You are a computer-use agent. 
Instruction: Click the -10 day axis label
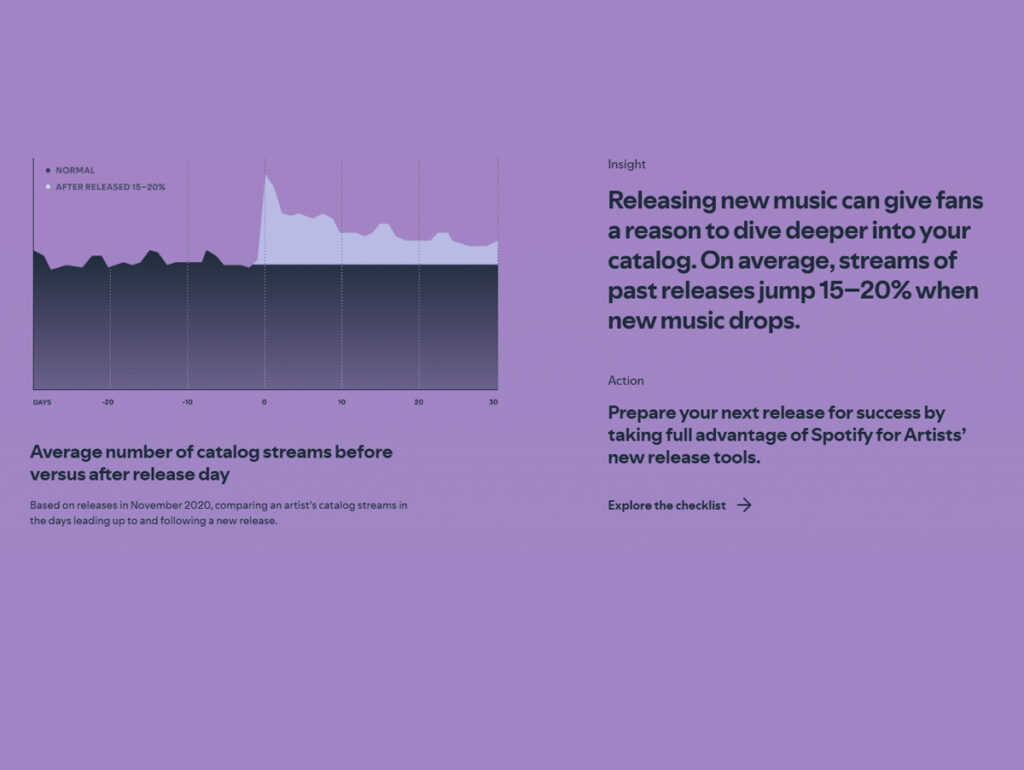click(x=186, y=402)
